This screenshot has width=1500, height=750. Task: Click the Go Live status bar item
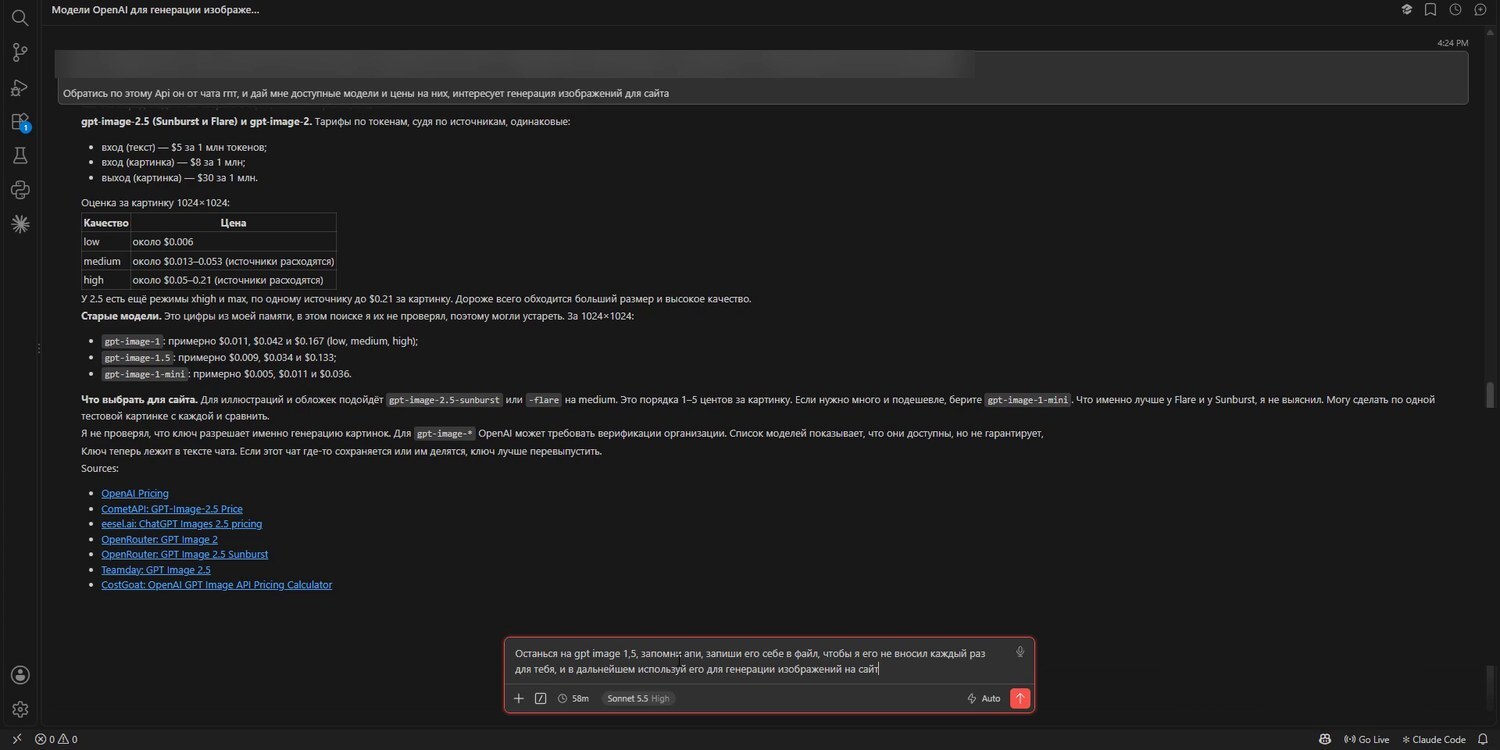1367,740
